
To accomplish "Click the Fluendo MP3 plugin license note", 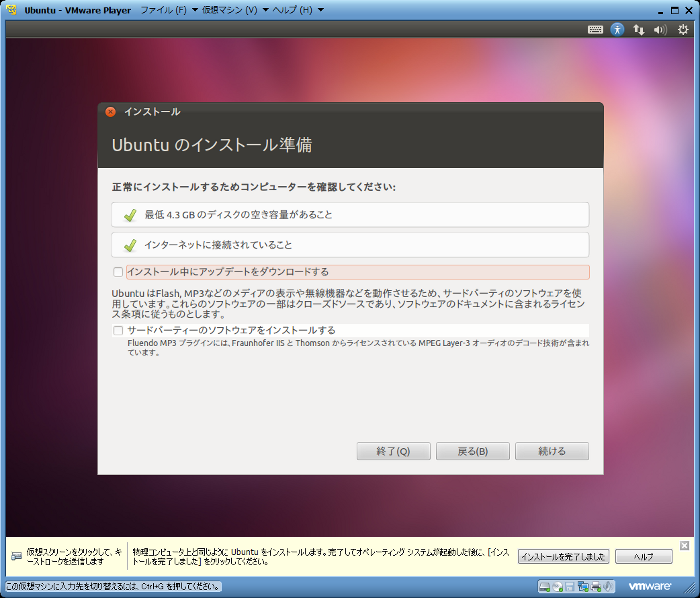I will 358,348.
